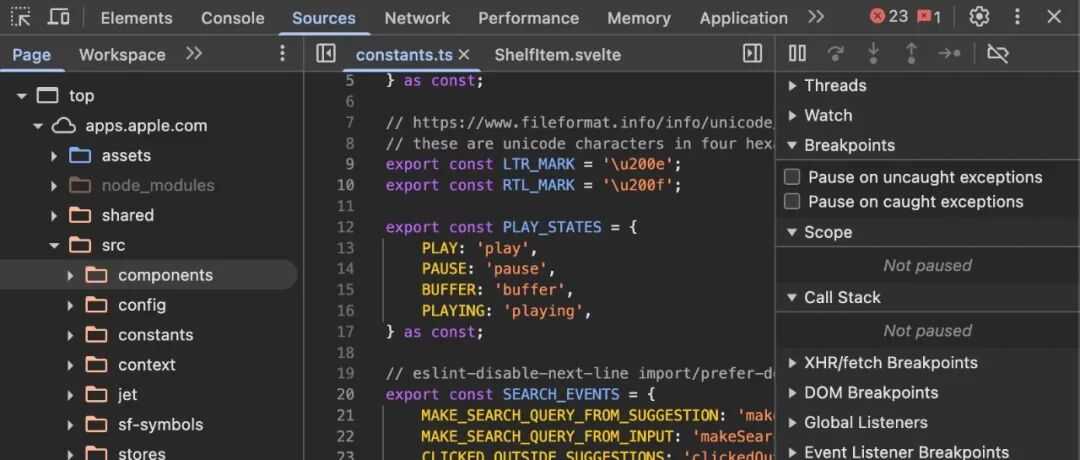Click the cloud icon for apps.apple.com
Image resolution: width=1080 pixels, height=460 pixels.
coord(64,125)
